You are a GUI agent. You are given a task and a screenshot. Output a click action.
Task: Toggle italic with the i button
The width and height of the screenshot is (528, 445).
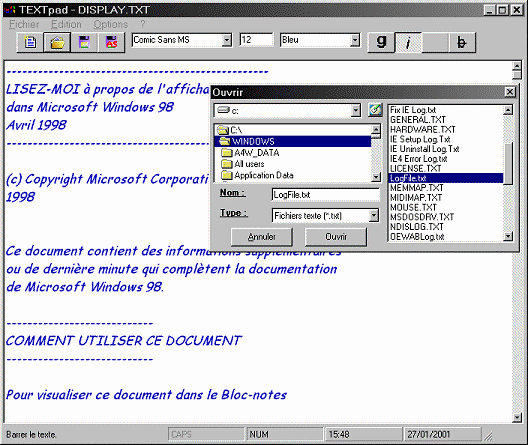(408, 42)
